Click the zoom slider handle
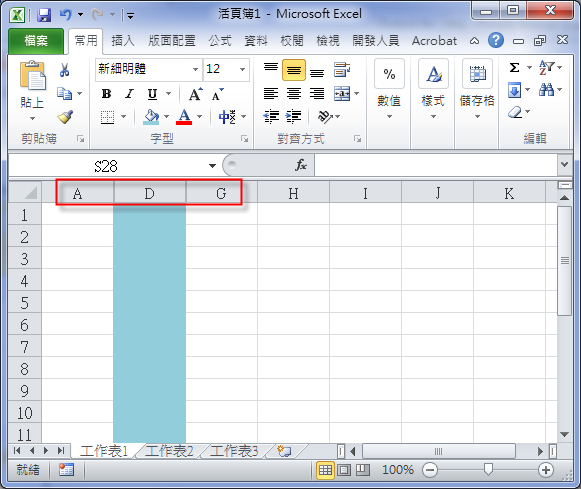The image size is (581, 489). 488,469
